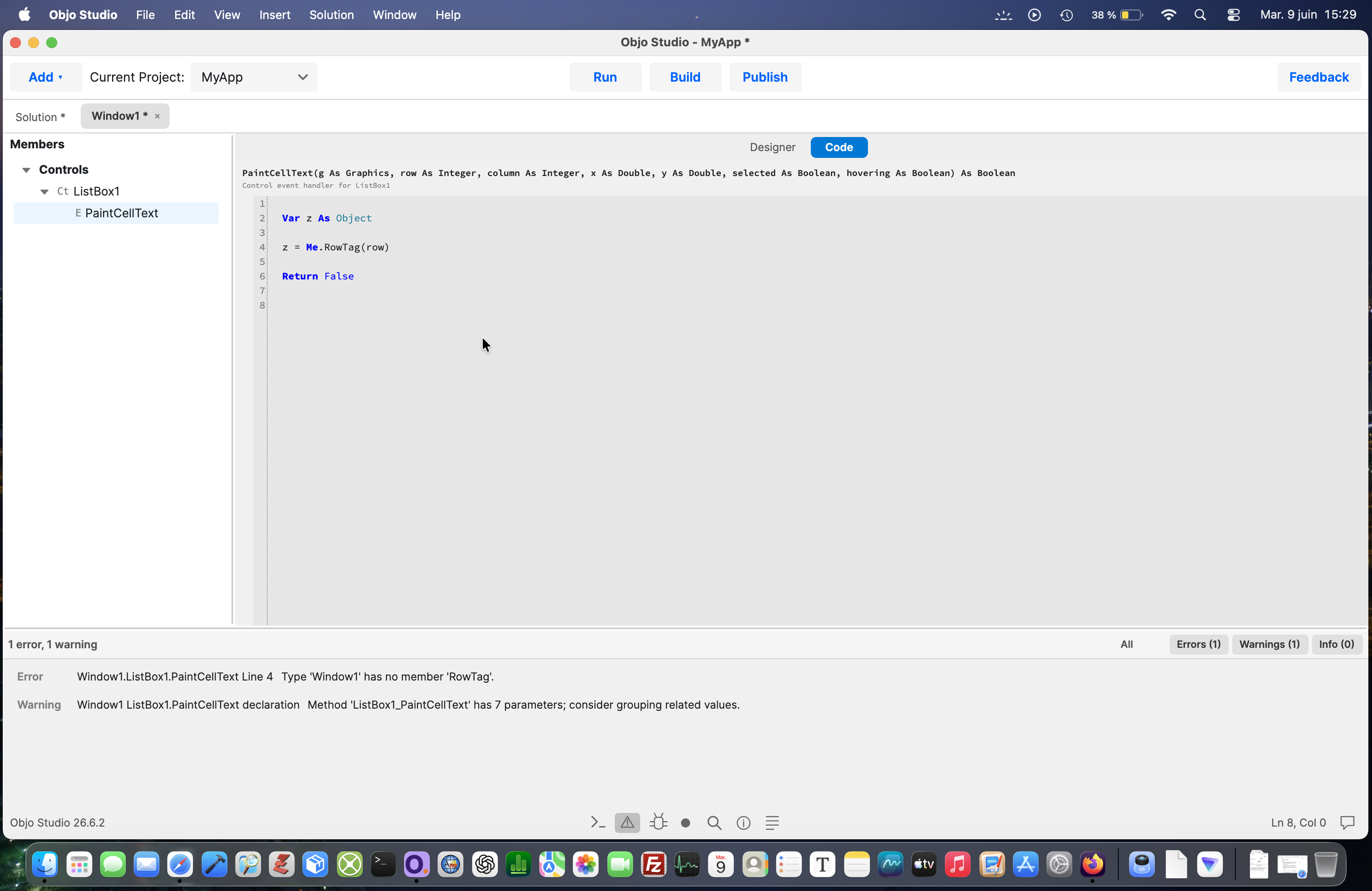Open the Add dropdown menu
Image resolution: width=1372 pixels, height=891 pixels.
point(45,77)
